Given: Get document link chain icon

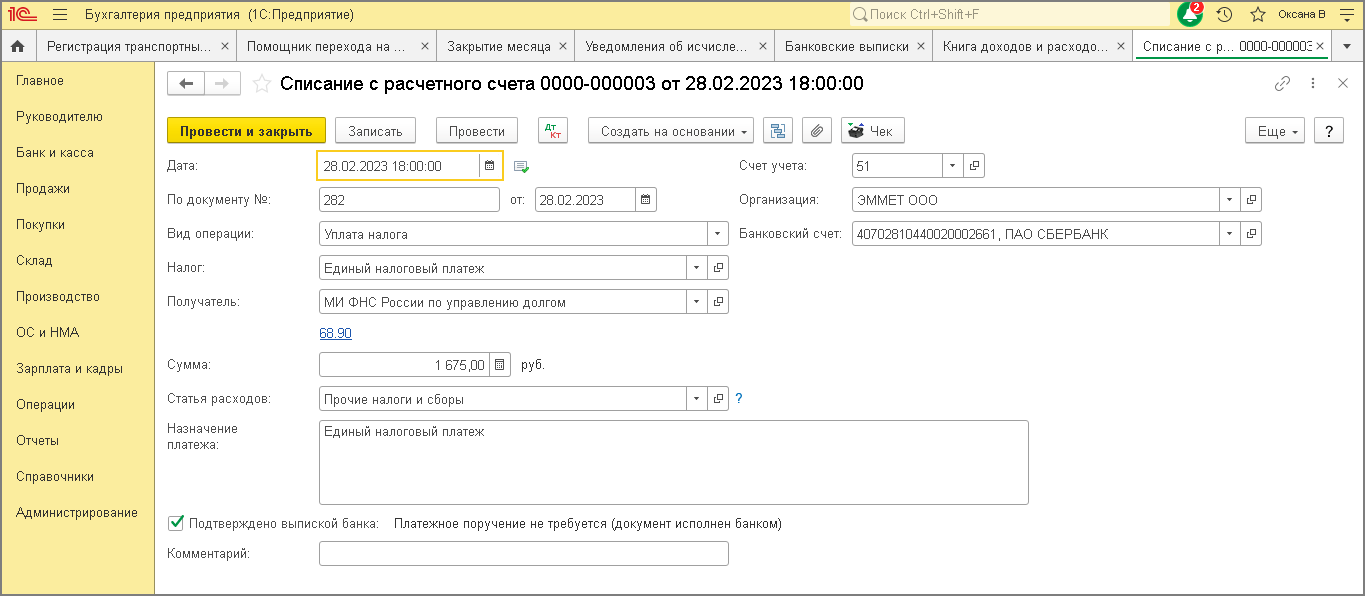Looking at the screenshot, I should [x=1282, y=84].
